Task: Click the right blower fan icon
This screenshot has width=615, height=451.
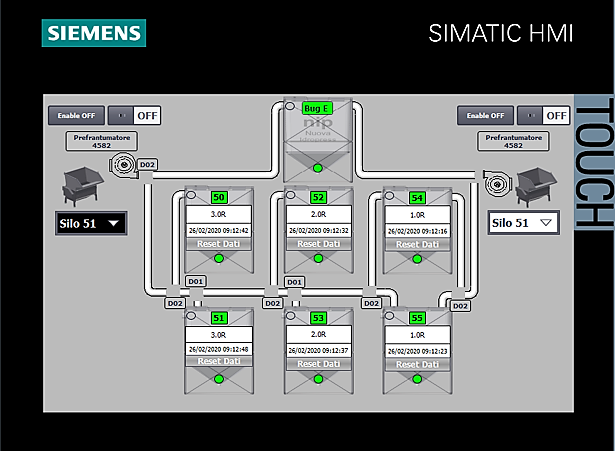Action: coord(497,184)
